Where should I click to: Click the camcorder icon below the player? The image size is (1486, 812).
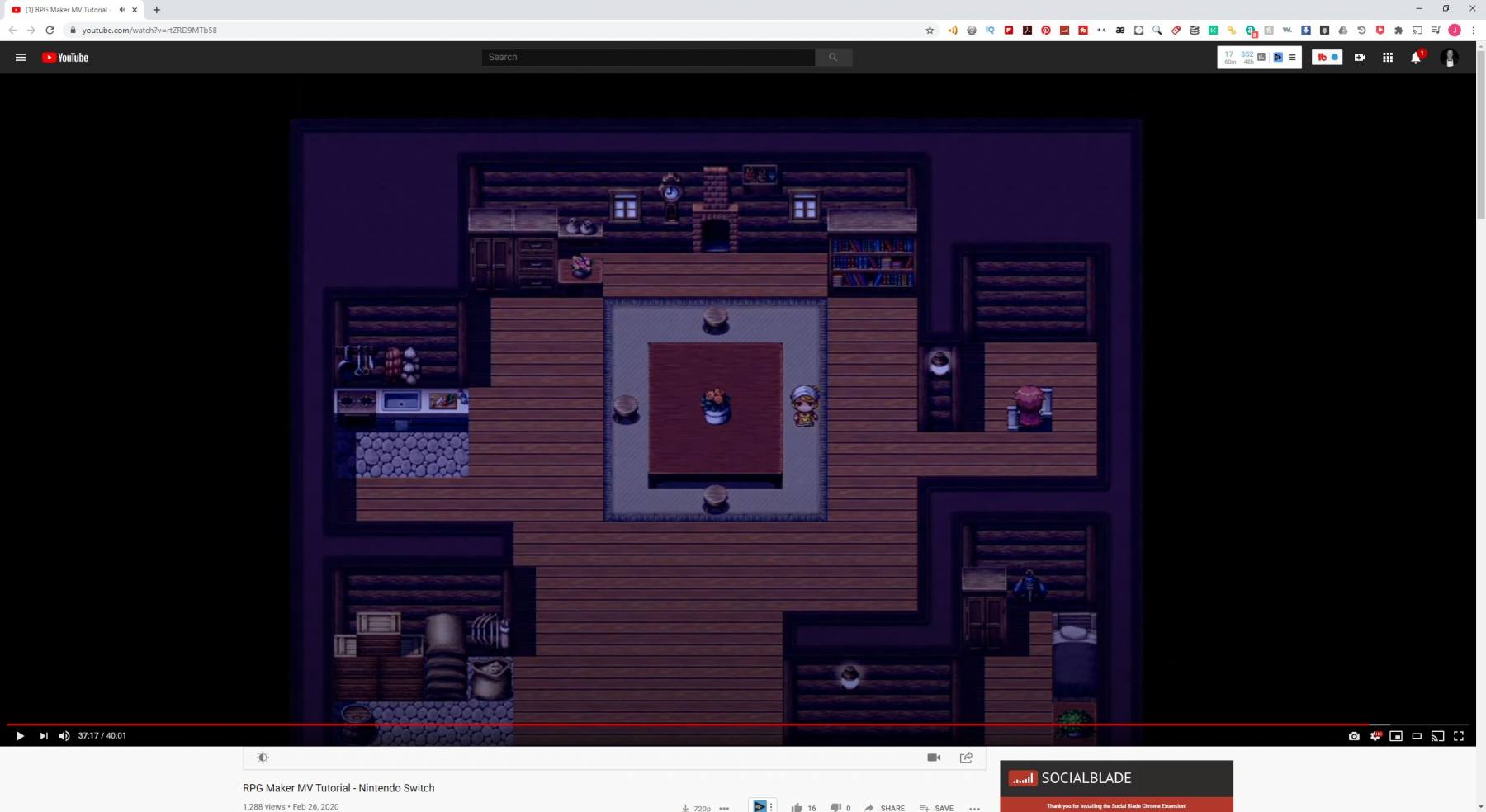934,758
